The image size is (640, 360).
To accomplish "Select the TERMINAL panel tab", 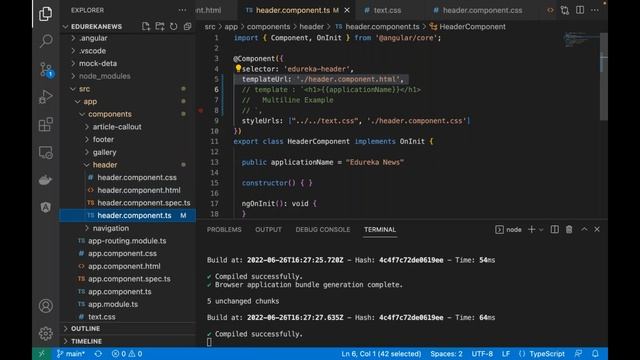I will tap(380, 229).
